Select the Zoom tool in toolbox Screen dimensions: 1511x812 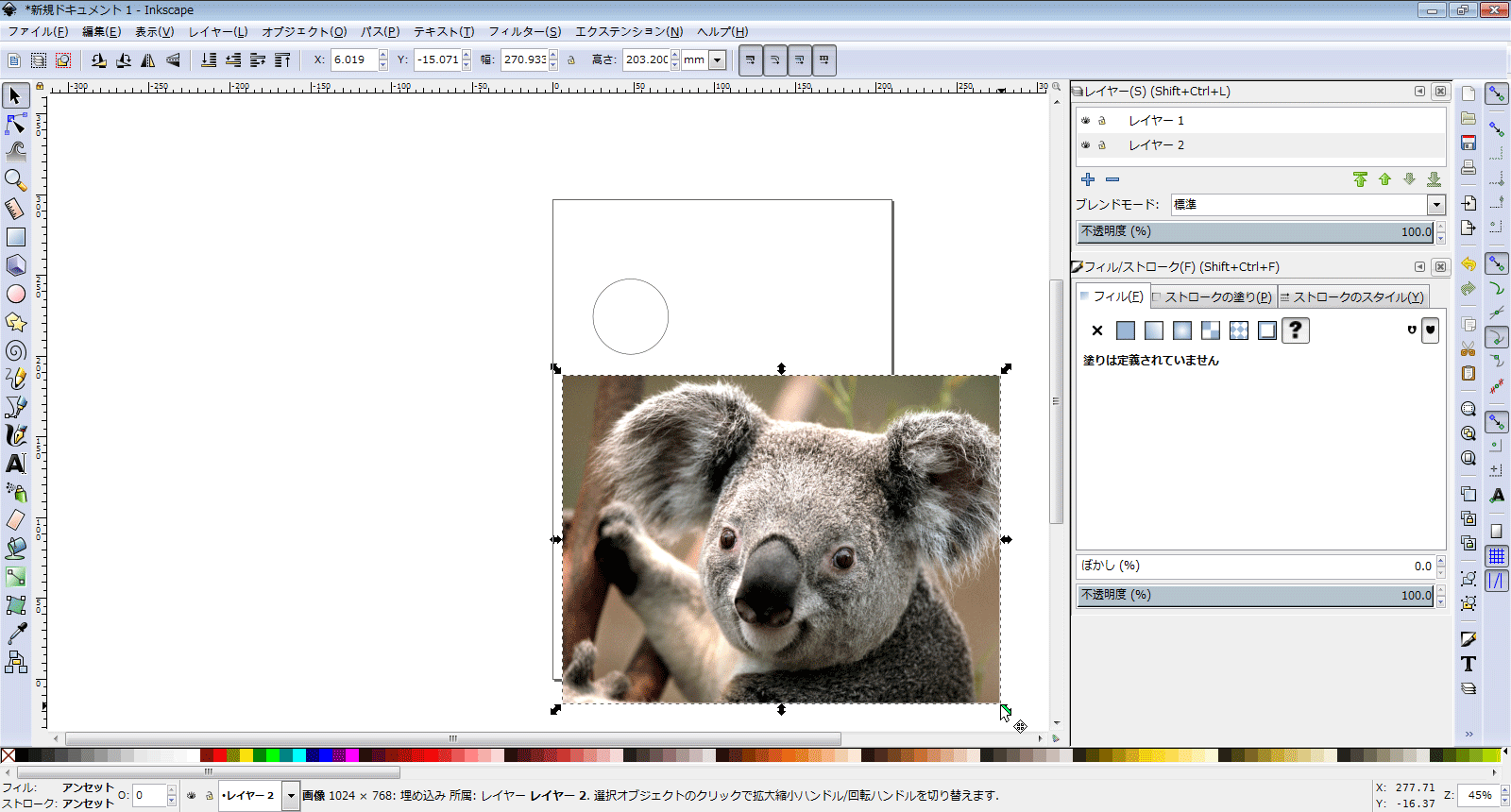coord(16,179)
